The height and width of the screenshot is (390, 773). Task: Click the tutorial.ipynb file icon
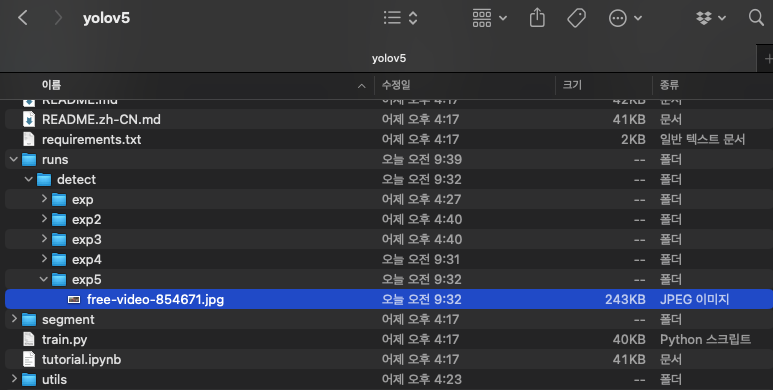[x=29, y=359]
